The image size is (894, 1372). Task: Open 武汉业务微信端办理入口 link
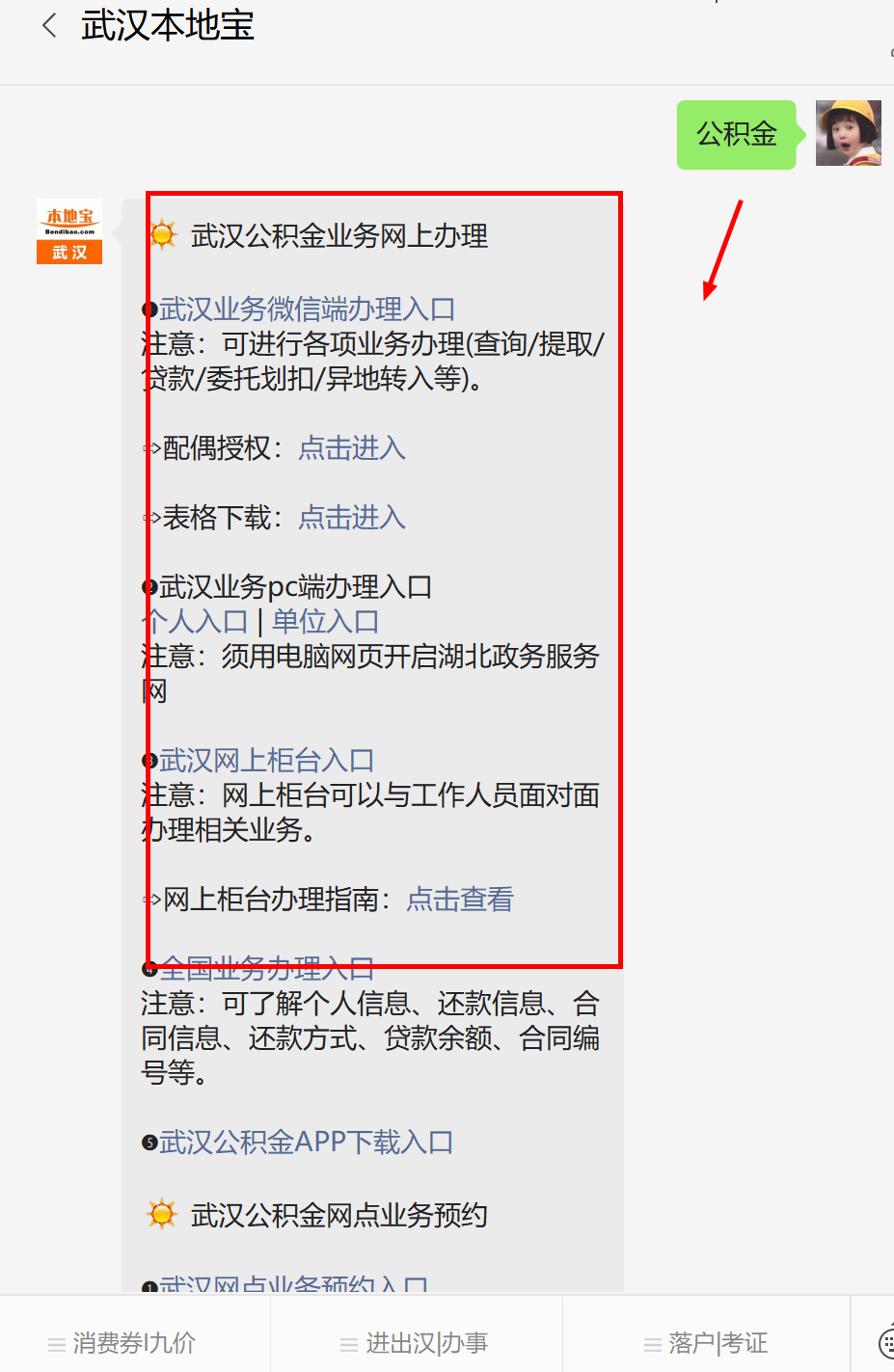tap(307, 309)
